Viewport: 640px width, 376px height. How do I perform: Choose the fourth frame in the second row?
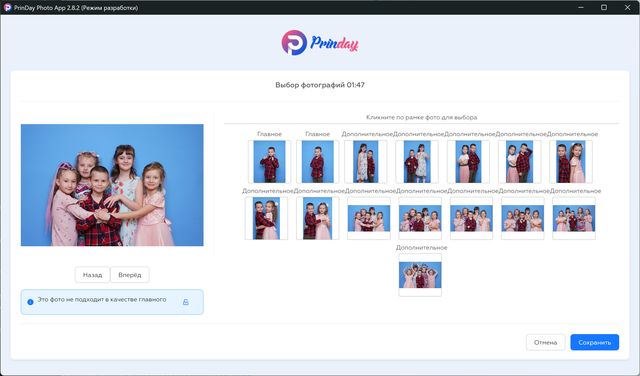point(420,218)
